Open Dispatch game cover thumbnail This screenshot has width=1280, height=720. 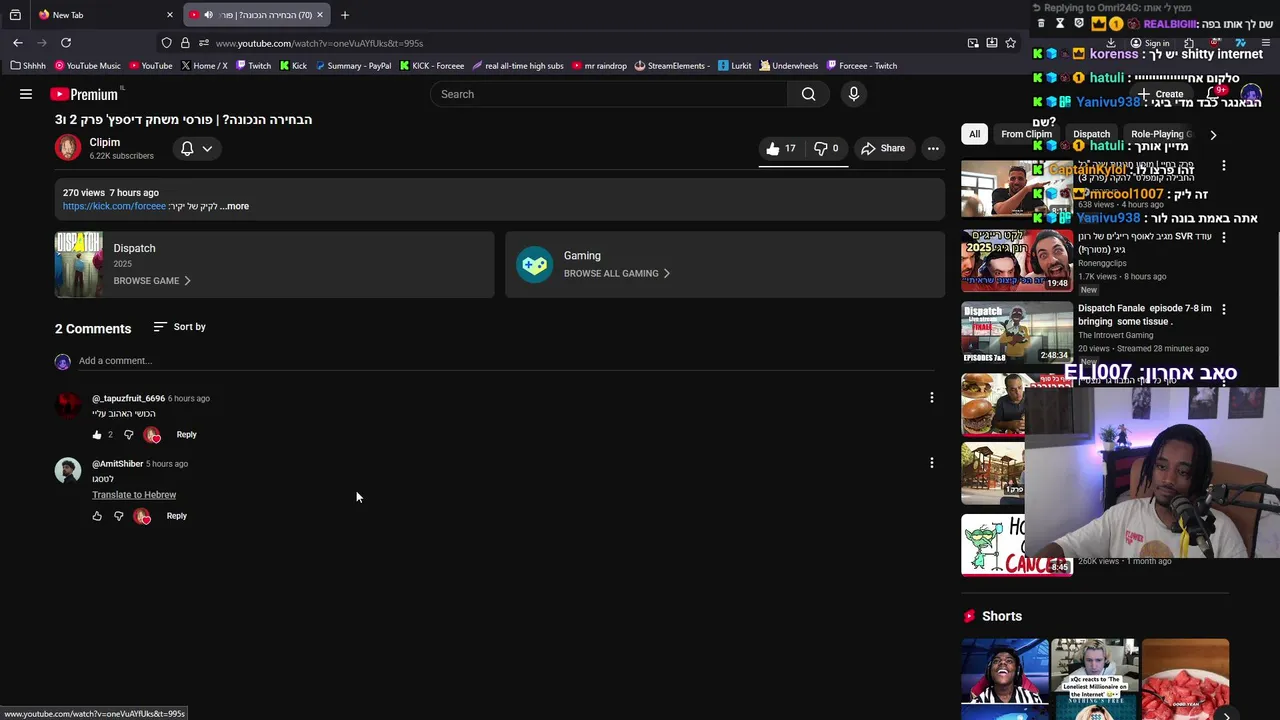[79, 265]
